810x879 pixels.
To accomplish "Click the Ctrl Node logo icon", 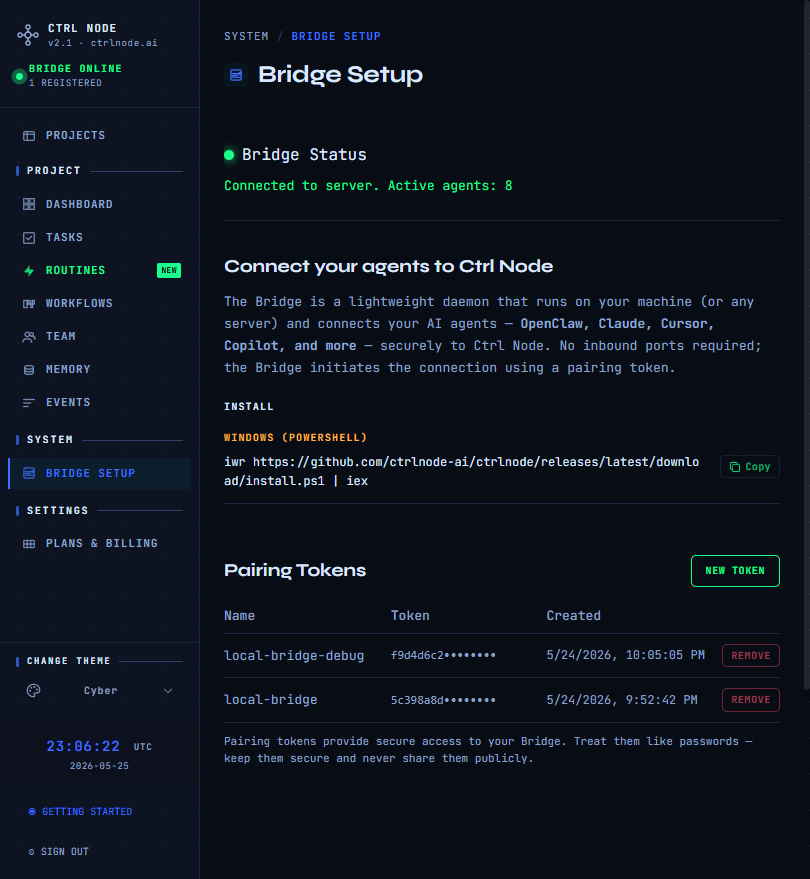I will (x=28, y=35).
